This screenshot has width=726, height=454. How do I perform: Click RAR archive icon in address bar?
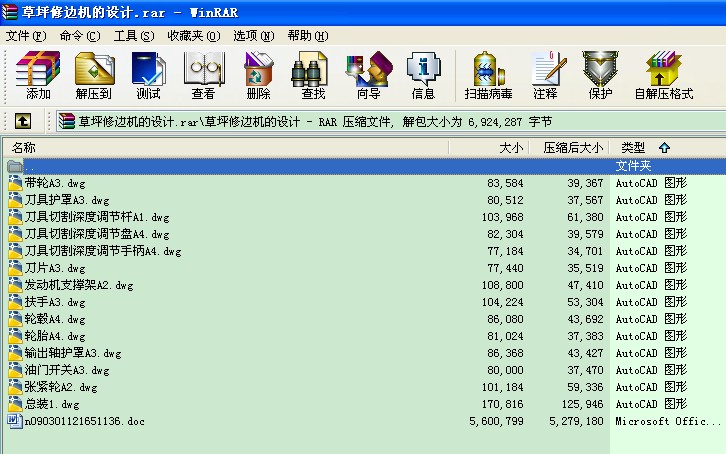pyautogui.click(x=67, y=121)
